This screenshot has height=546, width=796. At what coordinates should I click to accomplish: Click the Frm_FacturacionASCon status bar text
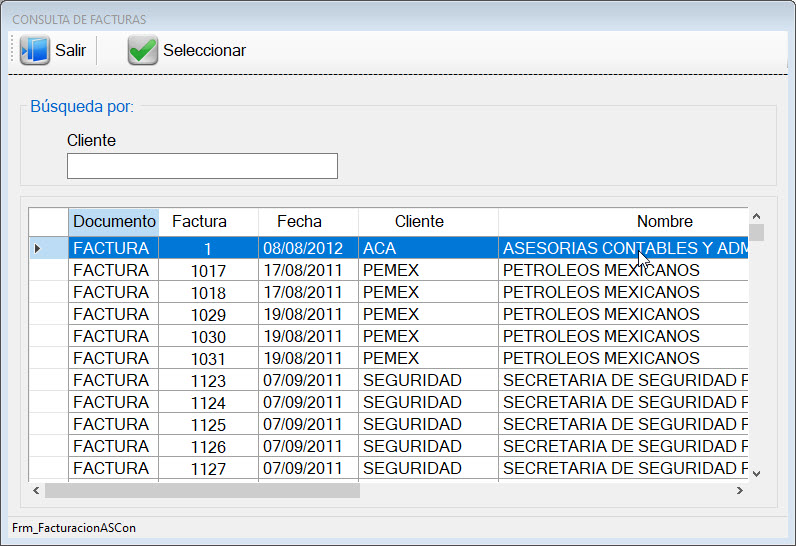(74, 528)
